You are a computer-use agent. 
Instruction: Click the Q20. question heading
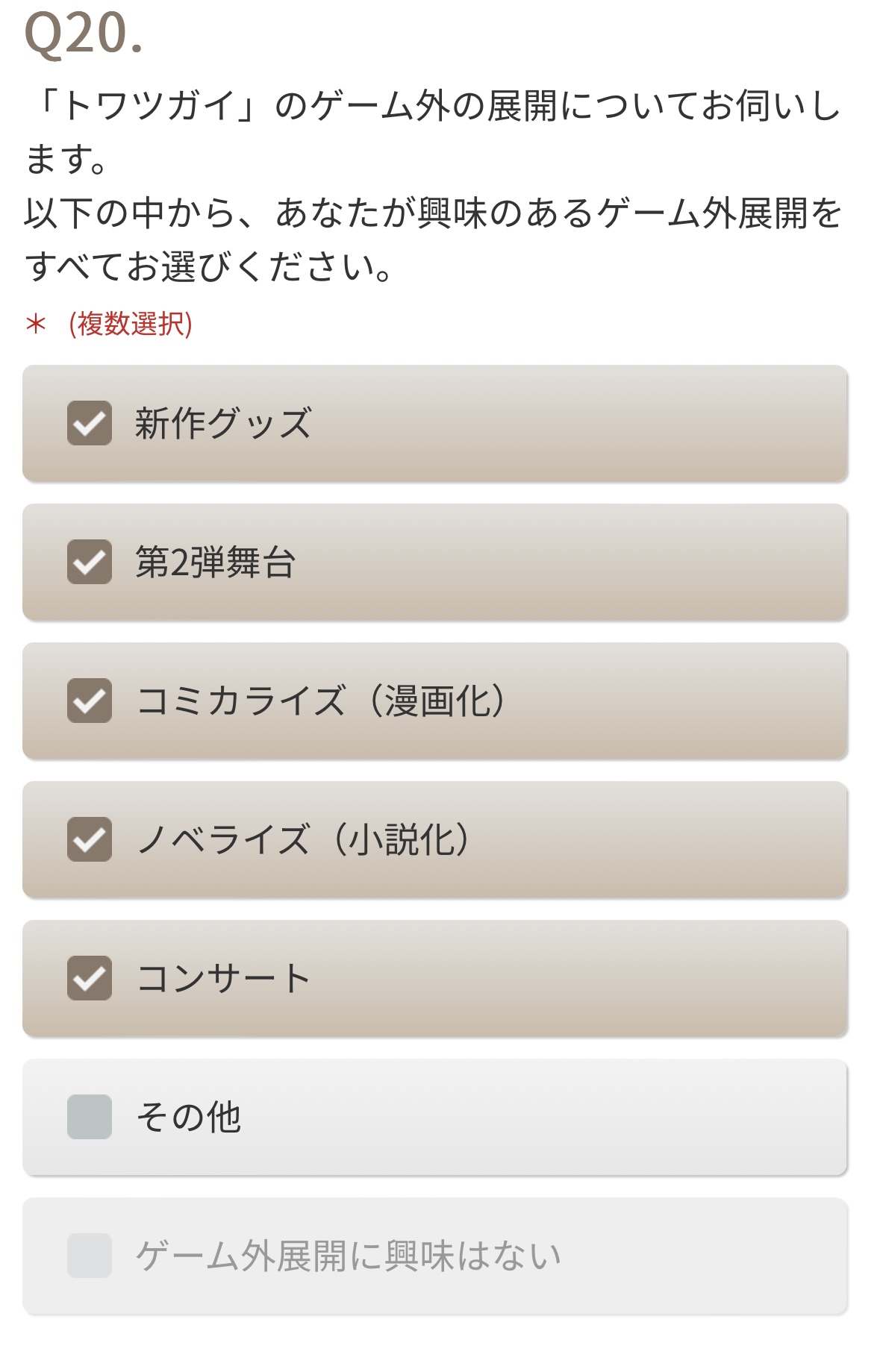pyautogui.click(x=84, y=34)
